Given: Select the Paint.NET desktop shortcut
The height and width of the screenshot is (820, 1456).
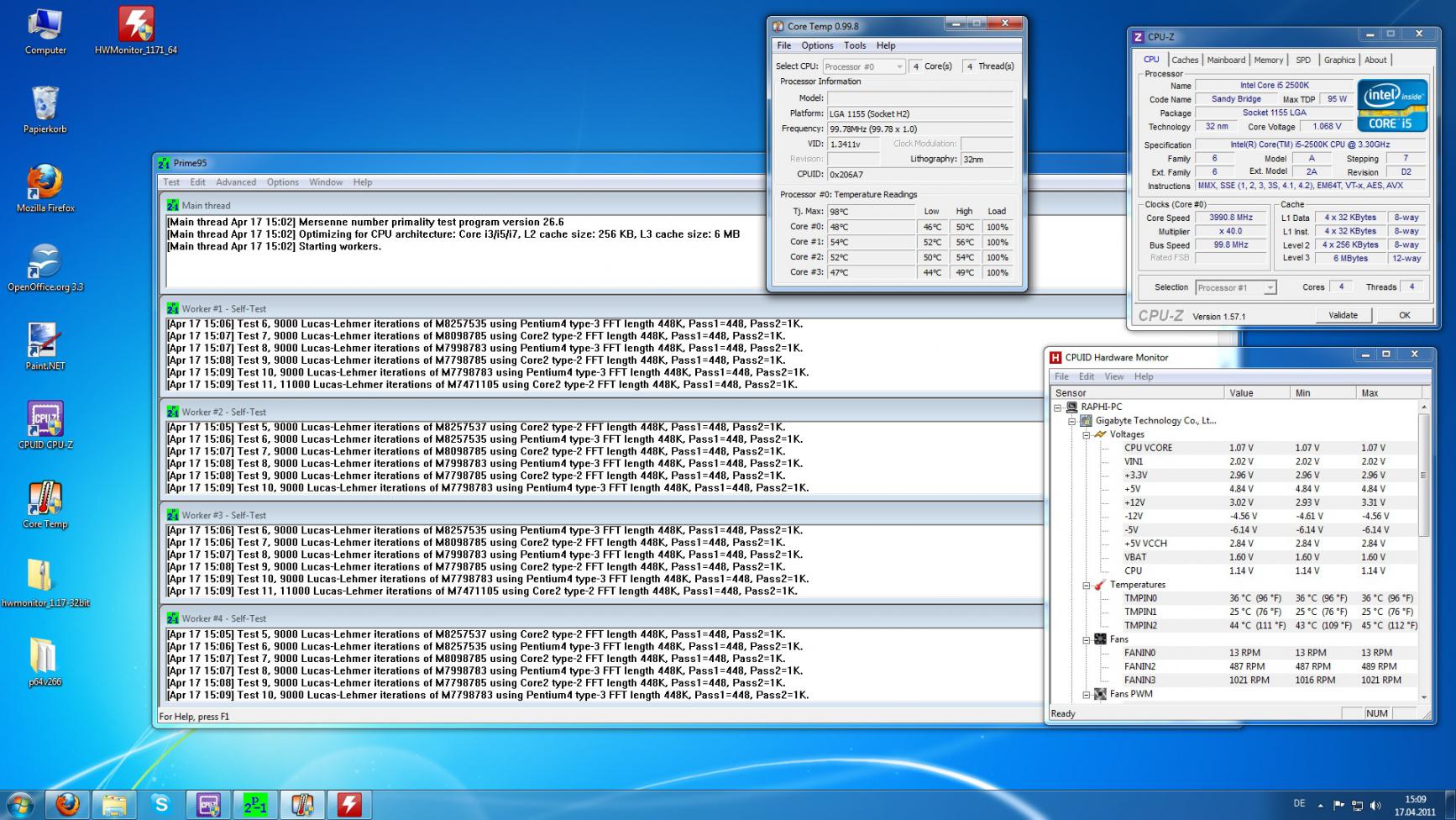Looking at the screenshot, I should tap(45, 347).
